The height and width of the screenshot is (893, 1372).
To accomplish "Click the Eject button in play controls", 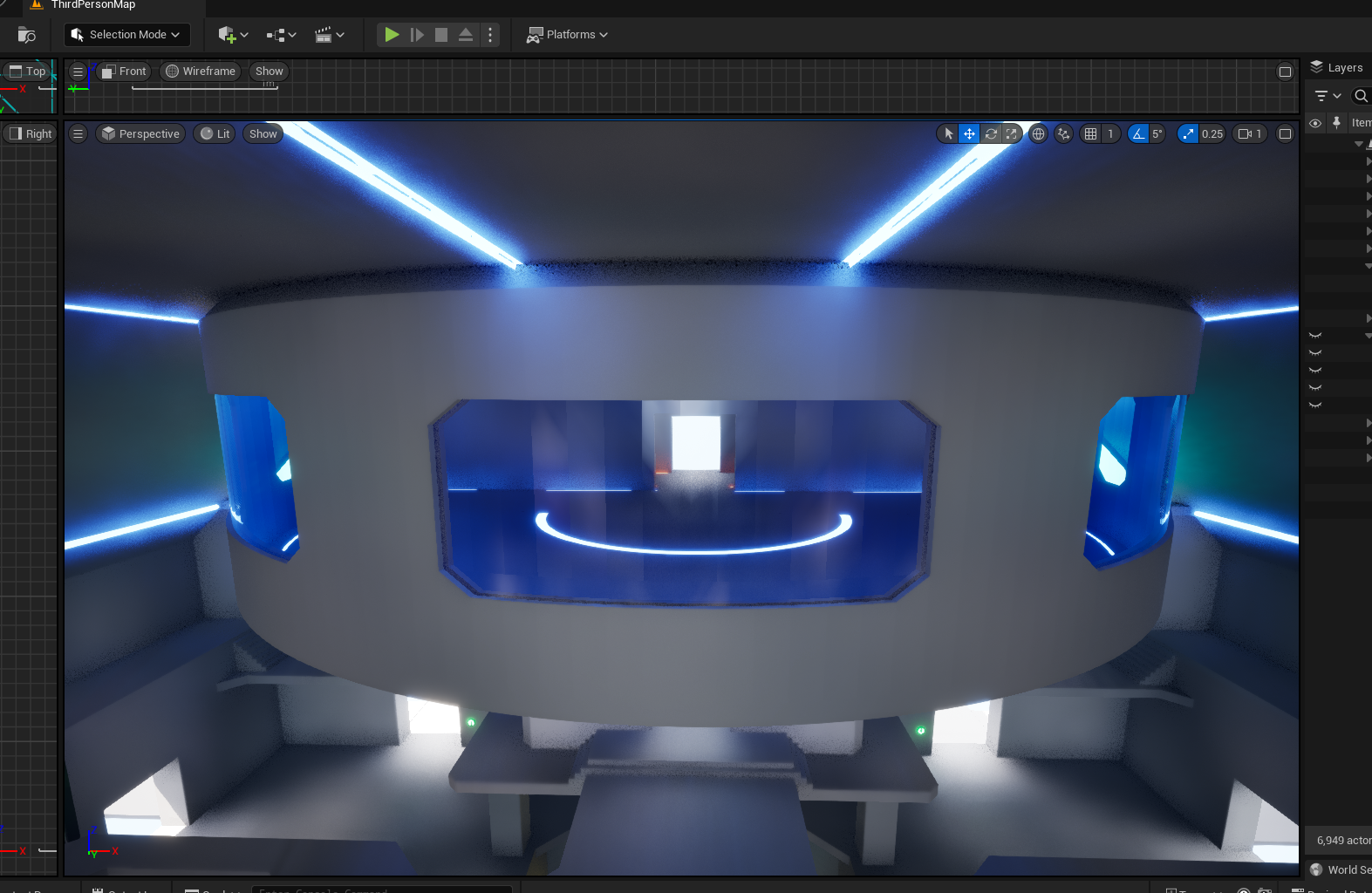I will pos(466,35).
